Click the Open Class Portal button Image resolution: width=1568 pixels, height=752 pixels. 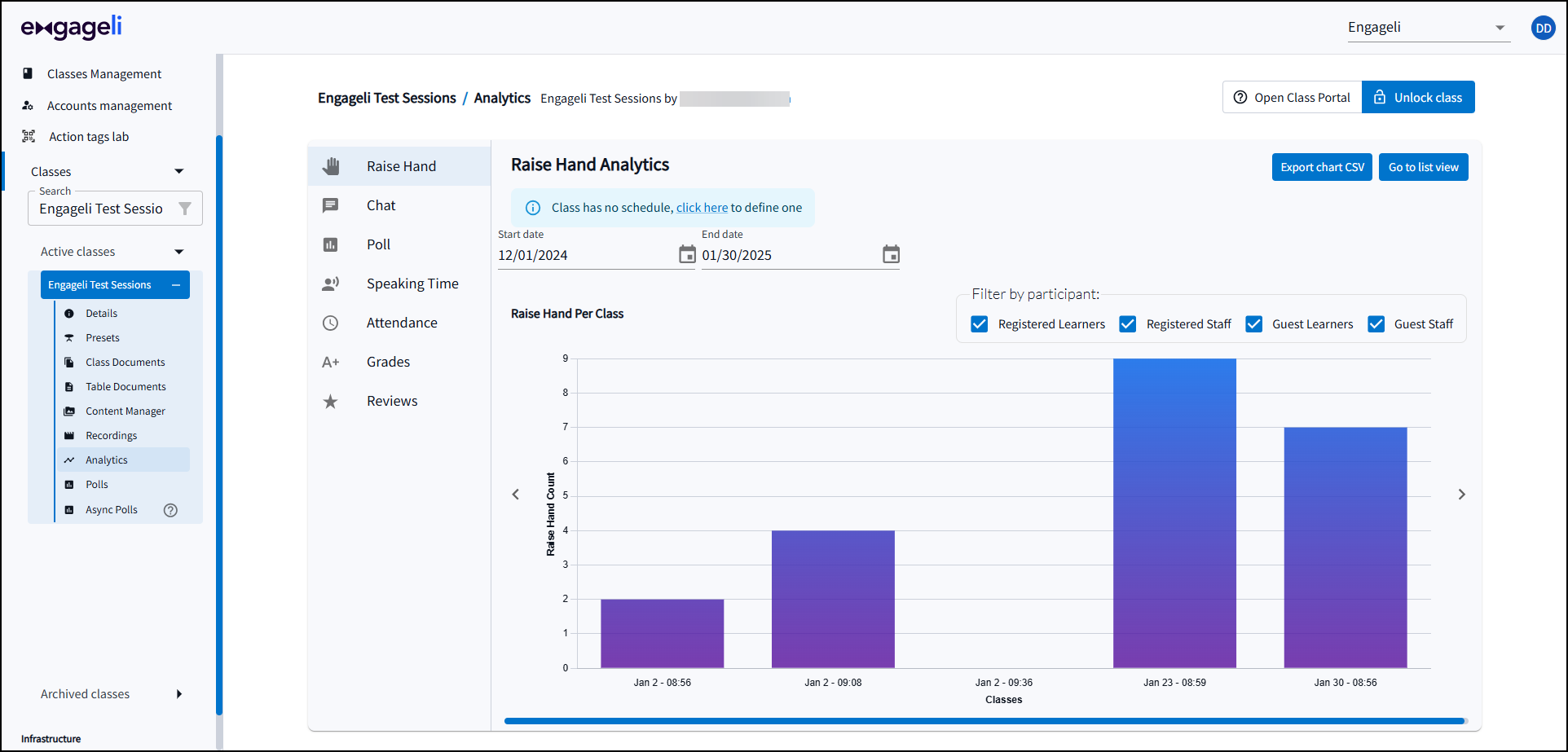(x=1292, y=97)
